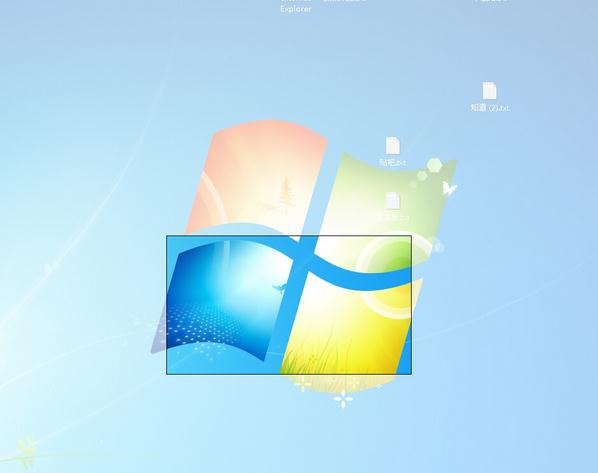Click the bird silhouette in the blue pane
The width and height of the screenshot is (598, 473).
278,288
